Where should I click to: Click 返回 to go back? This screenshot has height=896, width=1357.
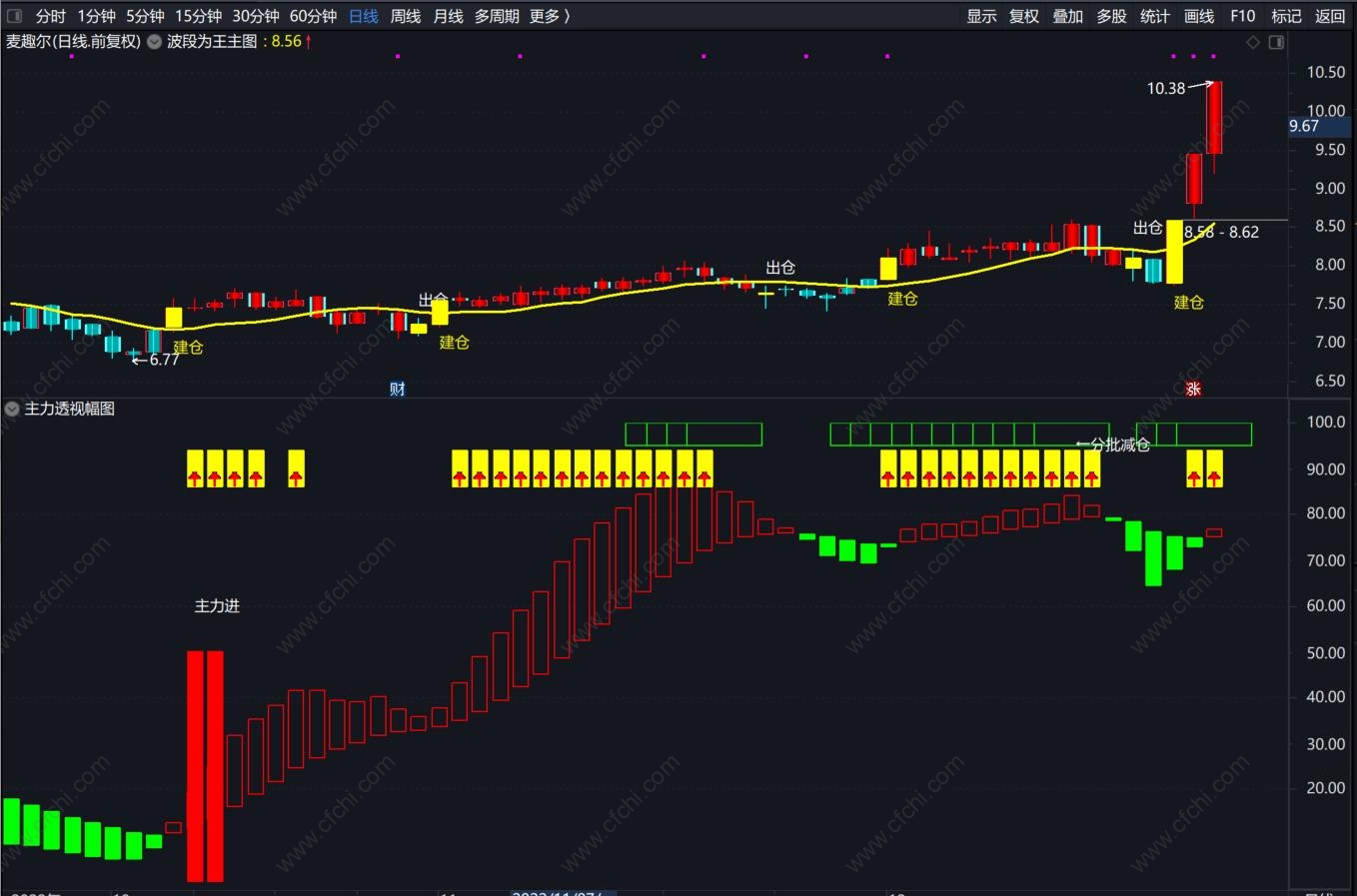coord(1330,16)
